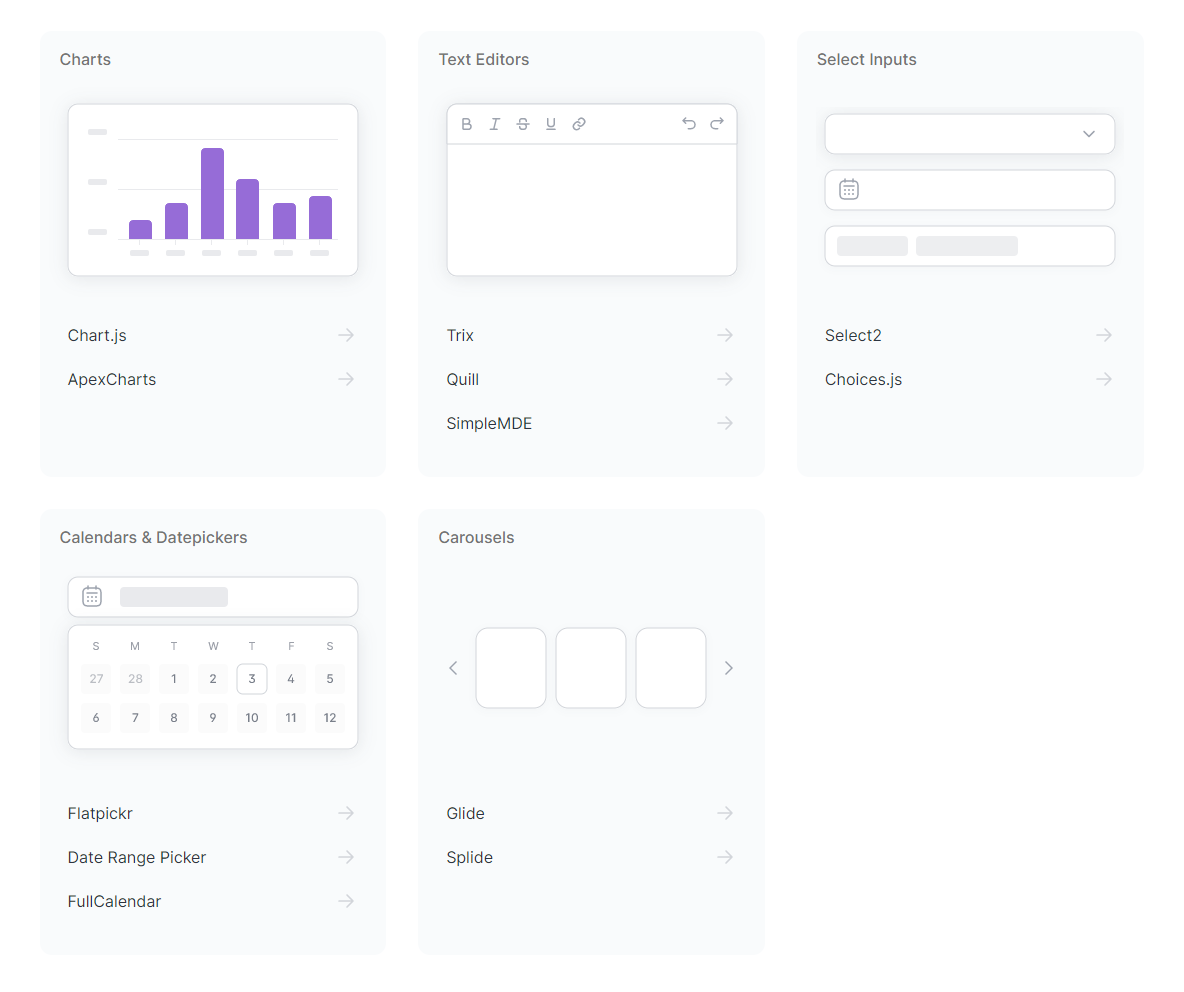This screenshot has height=992, width=1184.
Task: Select day 28 in the calendar preview
Action: click(135, 679)
